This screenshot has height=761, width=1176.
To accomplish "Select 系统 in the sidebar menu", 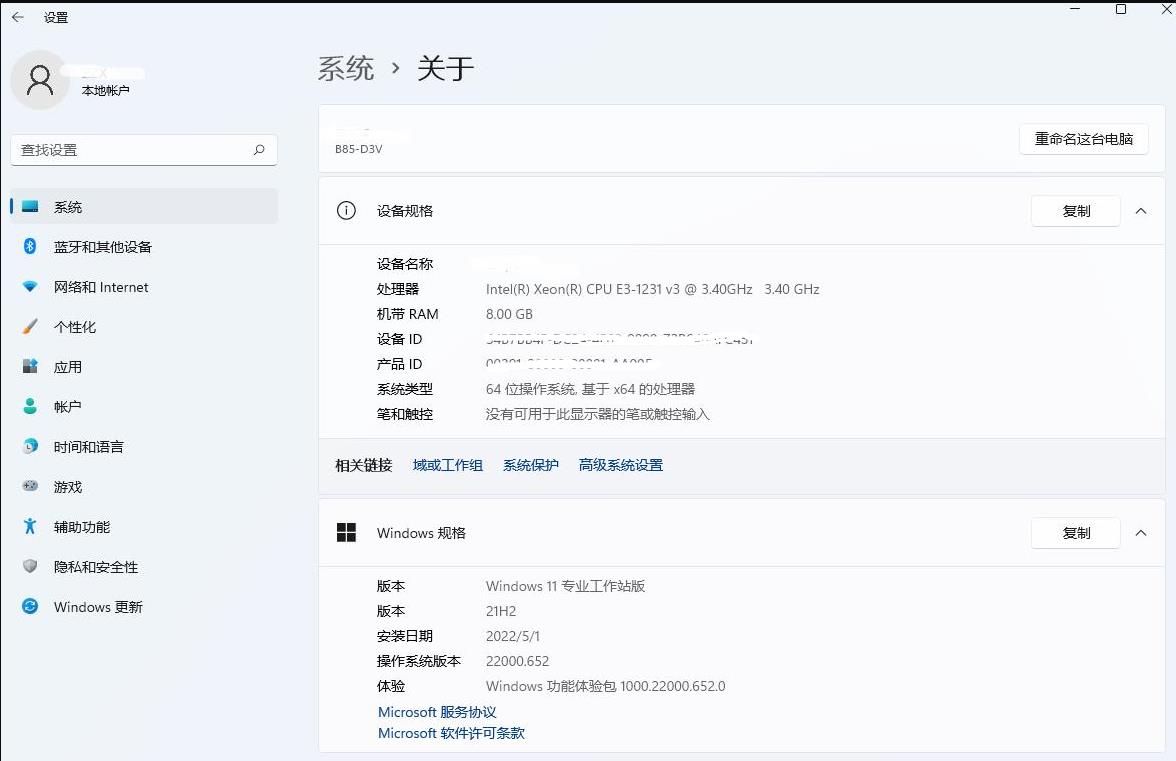I will [68, 207].
